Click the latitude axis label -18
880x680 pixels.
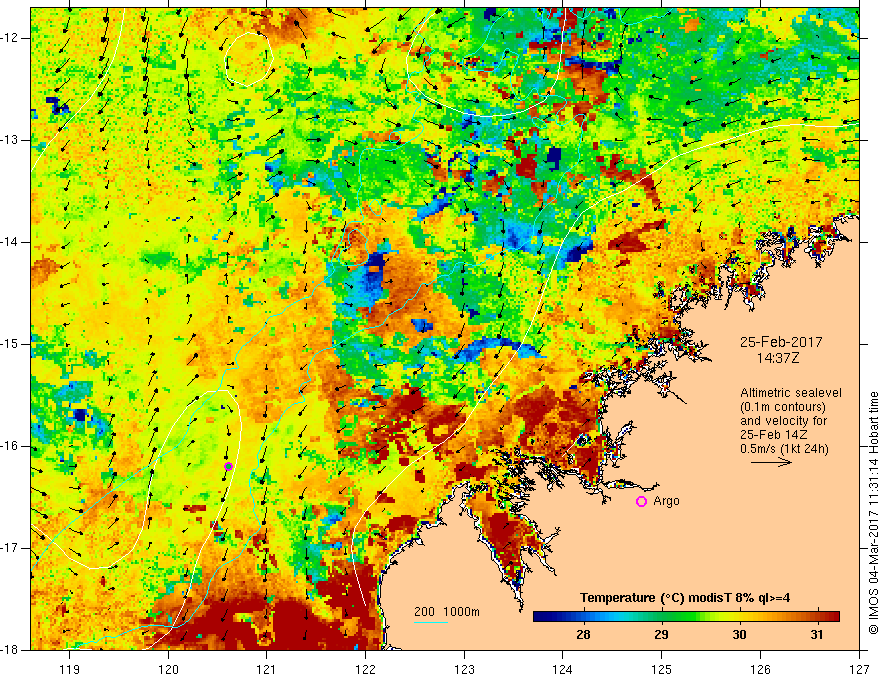[11, 650]
